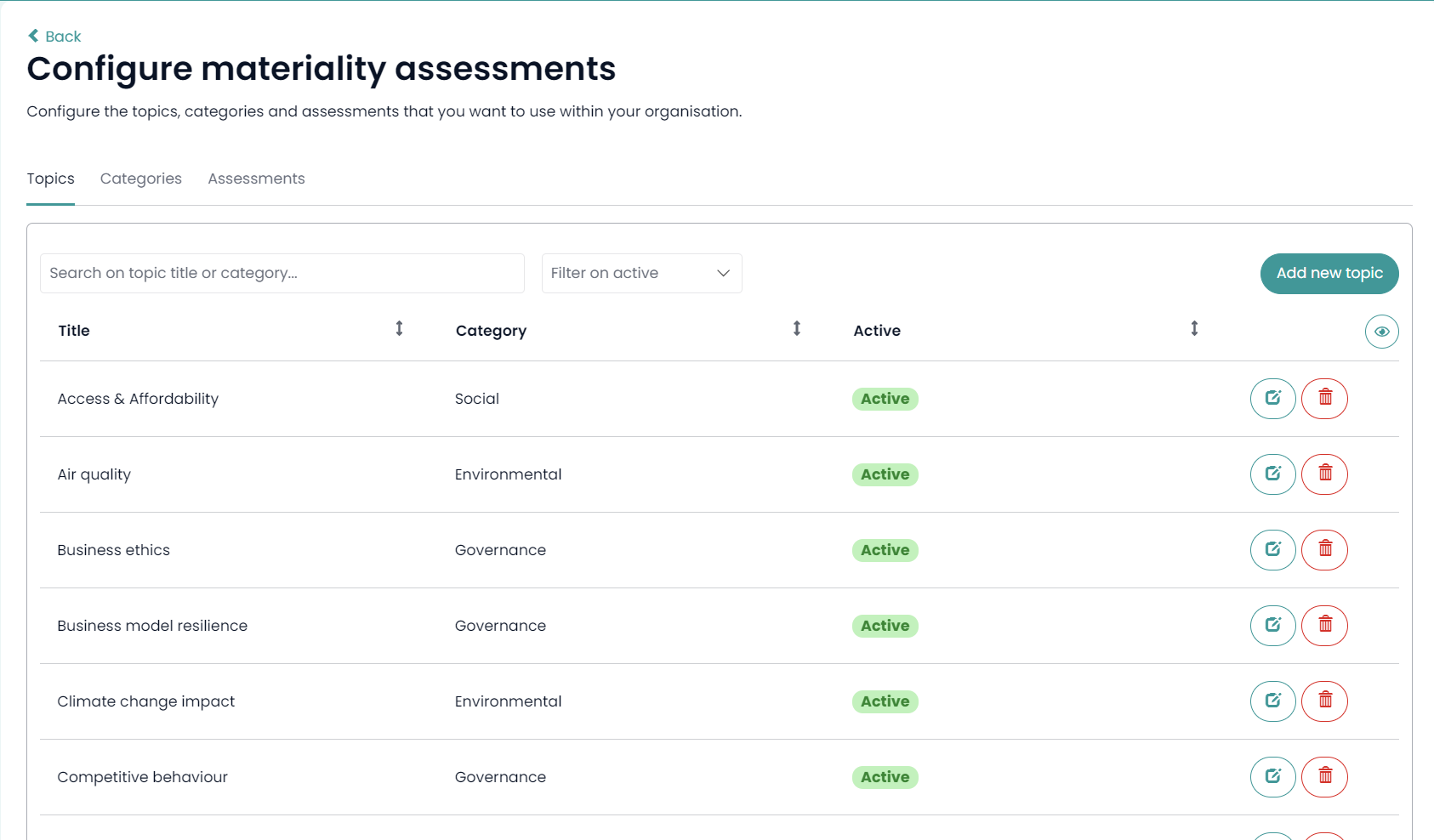Delete the Air quality topic
This screenshot has width=1434, height=840.
click(x=1324, y=474)
